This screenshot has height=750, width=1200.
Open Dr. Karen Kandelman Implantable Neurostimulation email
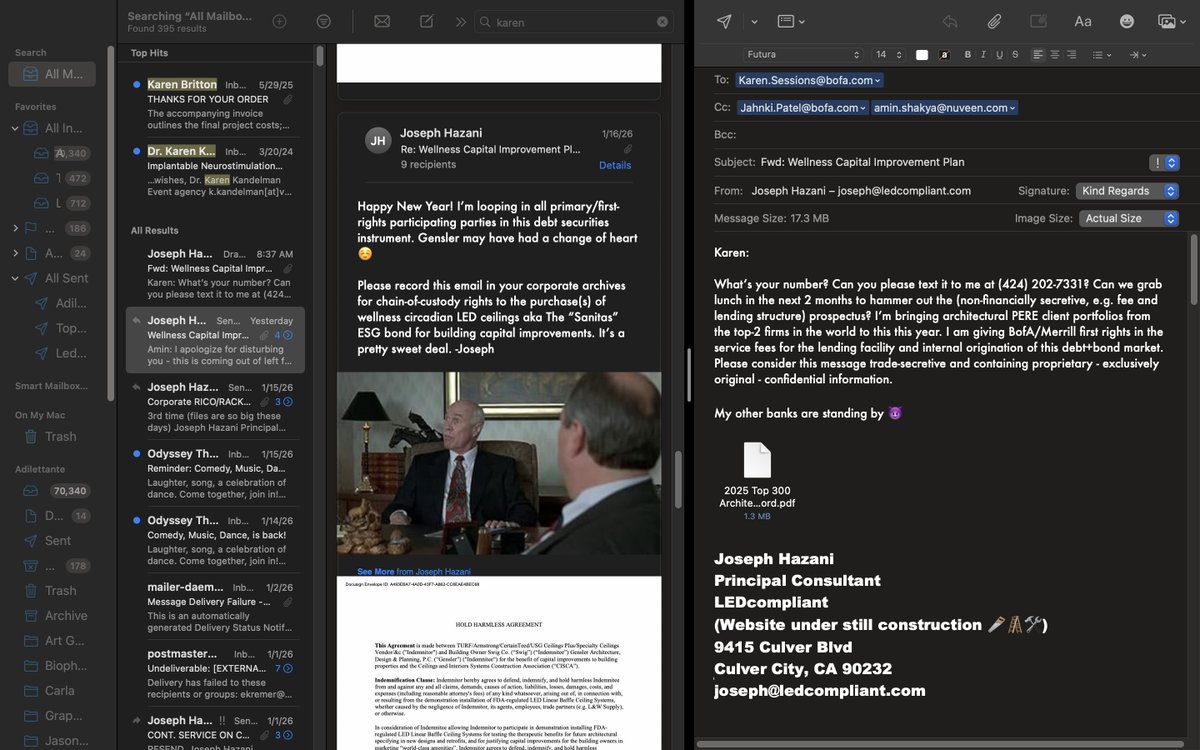215,172
